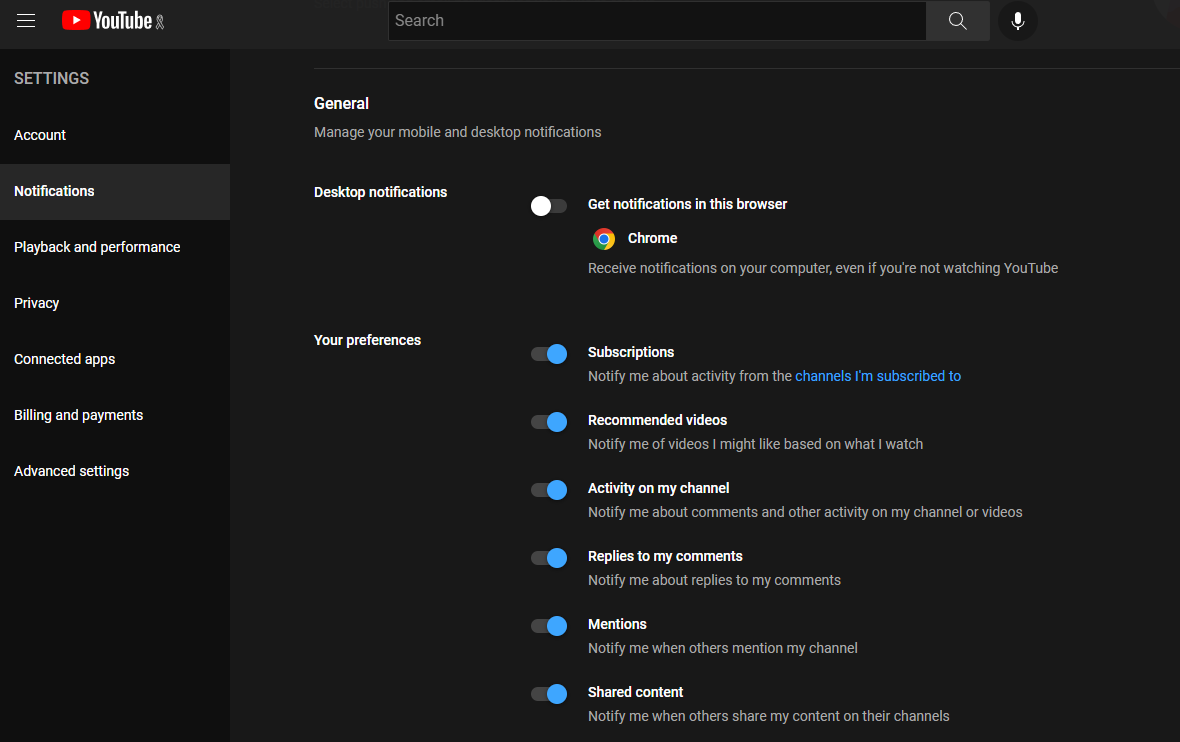Click the 'Activity on my channel' title

click(658, 488)
